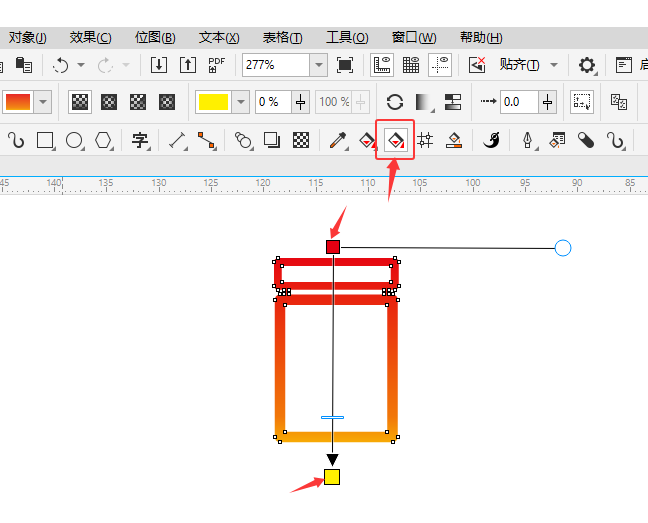The image size is (648, 523).
Task: Open the 工具(O) menu
Action: (347, 38)
